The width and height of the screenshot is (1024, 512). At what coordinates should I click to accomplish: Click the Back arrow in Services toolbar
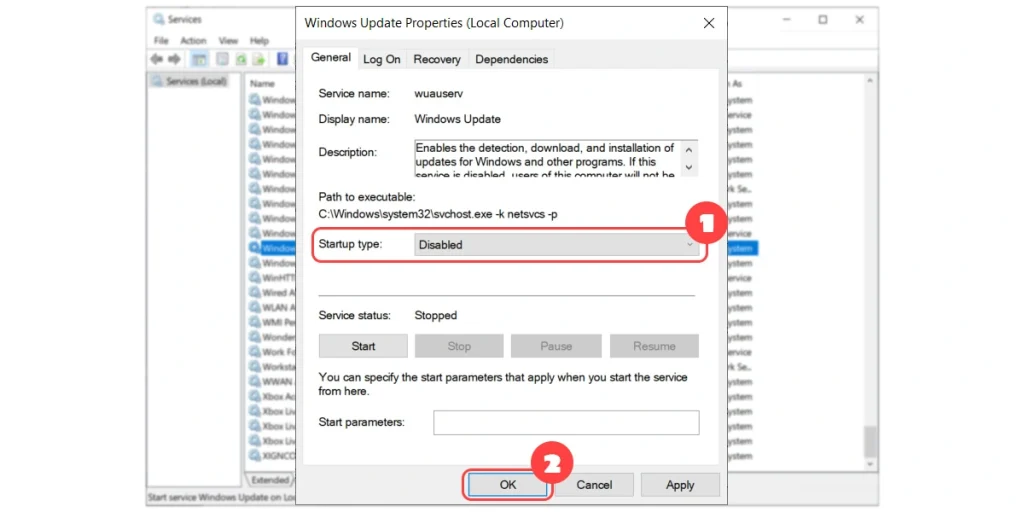coord(157,59)
